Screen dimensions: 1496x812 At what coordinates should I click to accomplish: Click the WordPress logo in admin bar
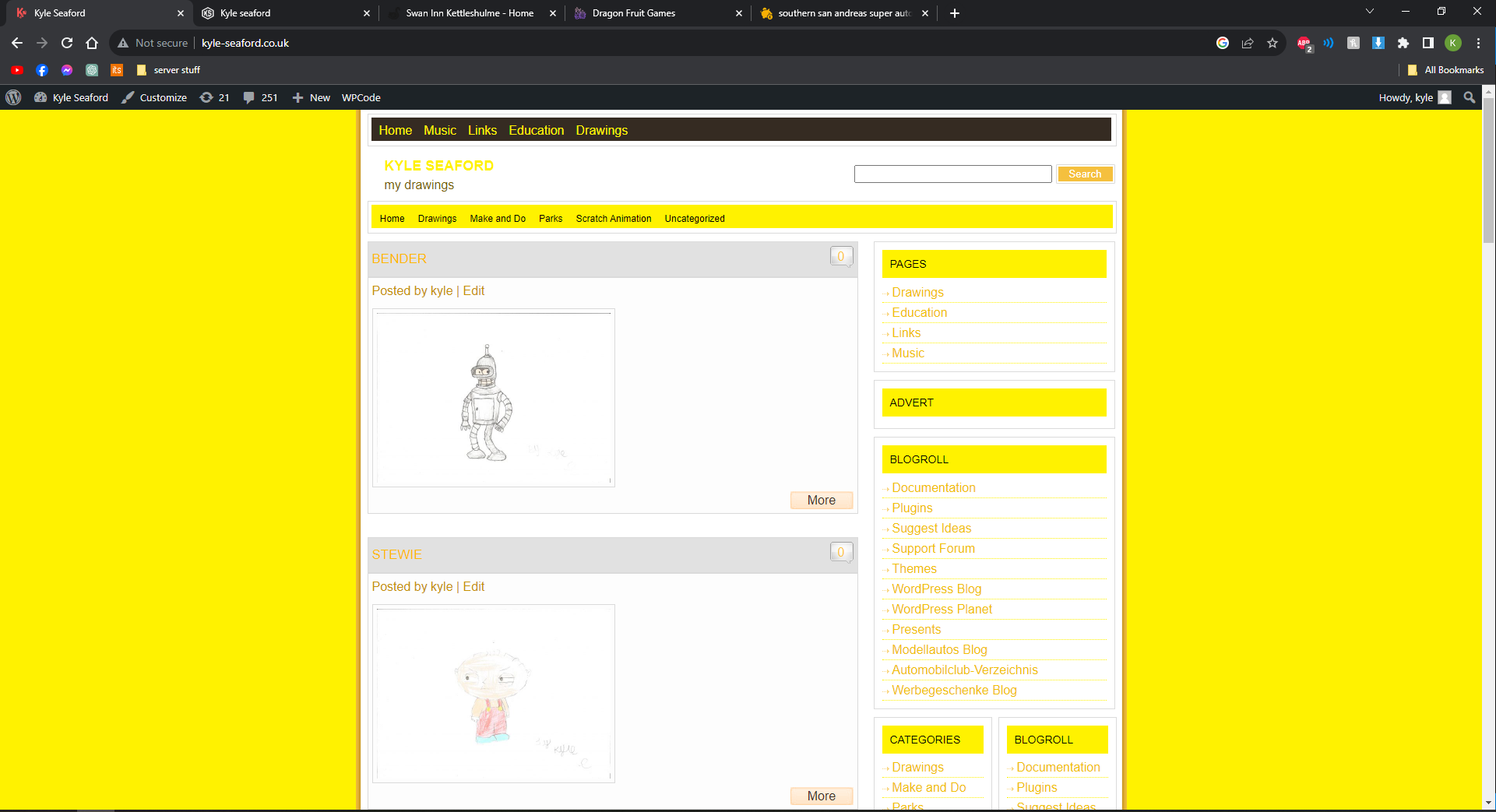click(13, 97)
